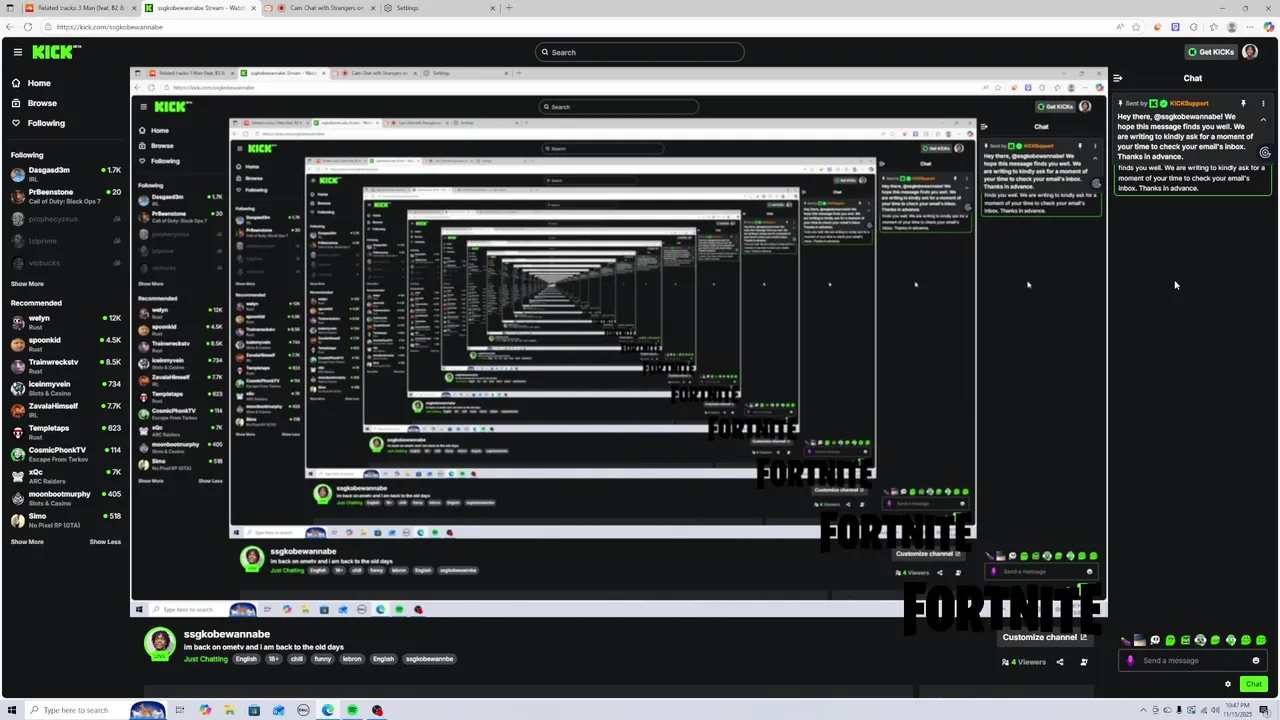
Task: Reload the page
Action: click(28, 27)
